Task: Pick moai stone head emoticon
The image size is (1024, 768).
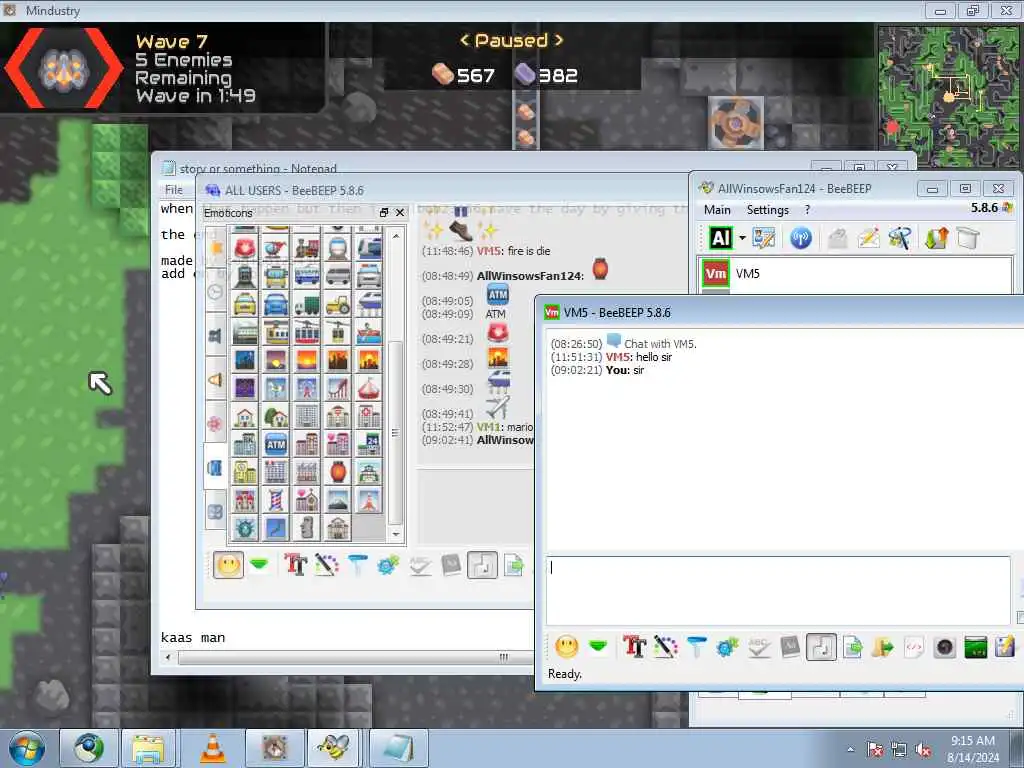Action: [307, 528]
